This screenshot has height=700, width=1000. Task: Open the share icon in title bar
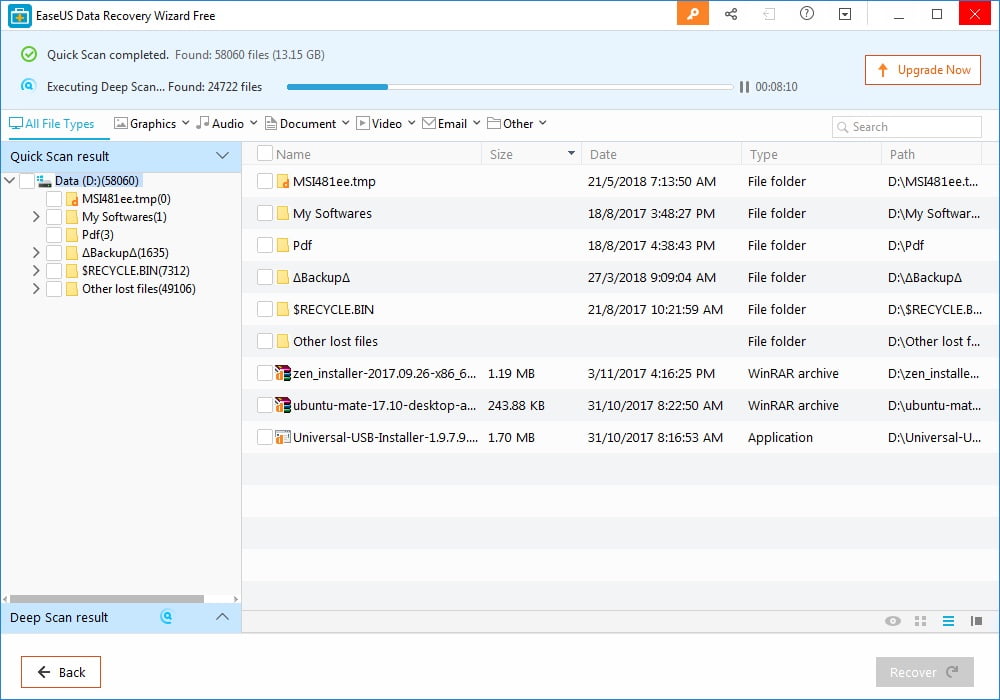pos(731,14)
